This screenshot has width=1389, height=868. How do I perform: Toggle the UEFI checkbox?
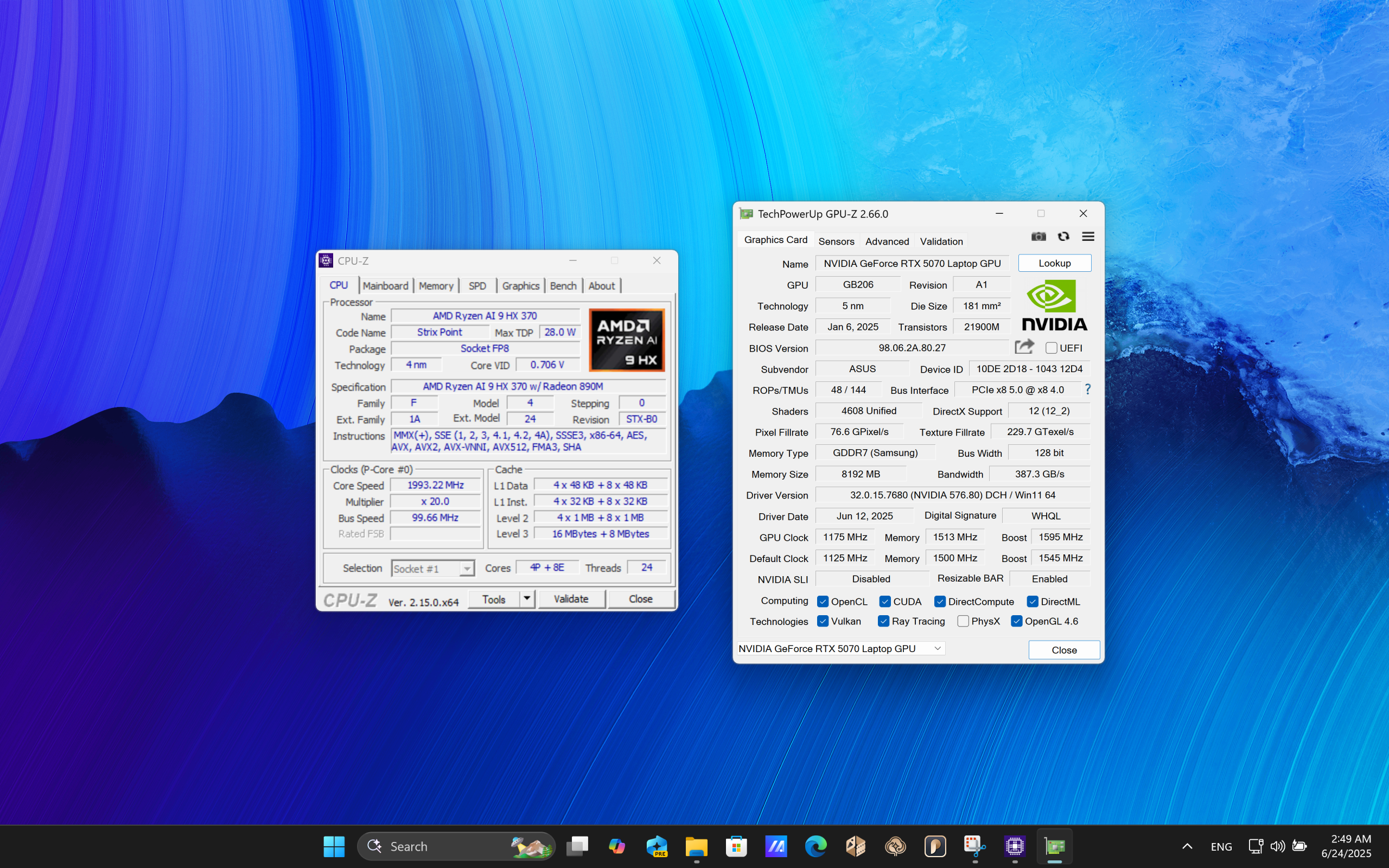pos(1052,348)
